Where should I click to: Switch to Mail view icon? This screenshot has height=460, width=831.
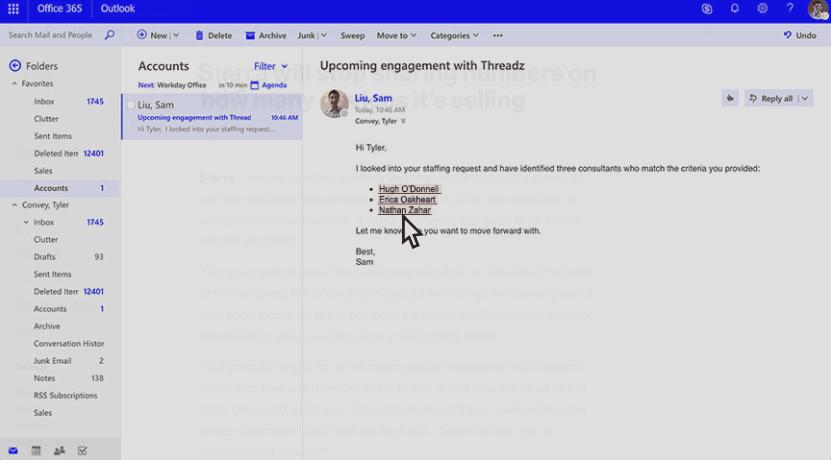pos(13,451)
